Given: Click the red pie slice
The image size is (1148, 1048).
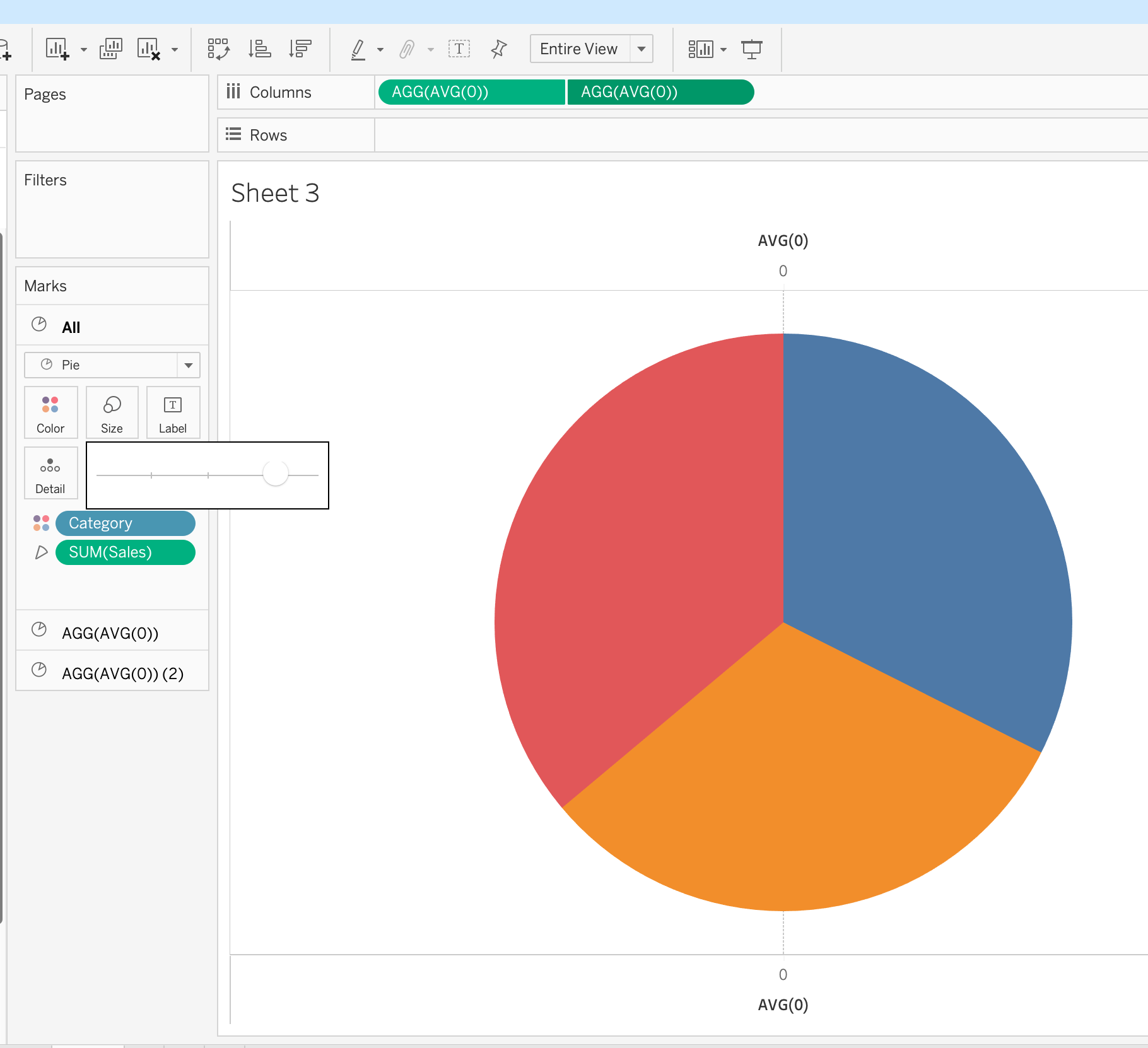Looking at the screenshot, I should [637, 555].
